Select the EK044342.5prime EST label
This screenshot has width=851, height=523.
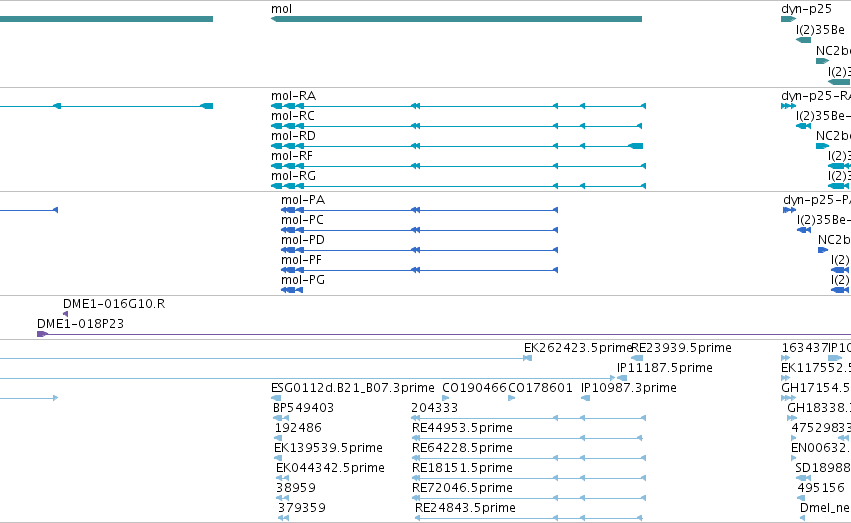pyautogui.click(x=331, y=468)
